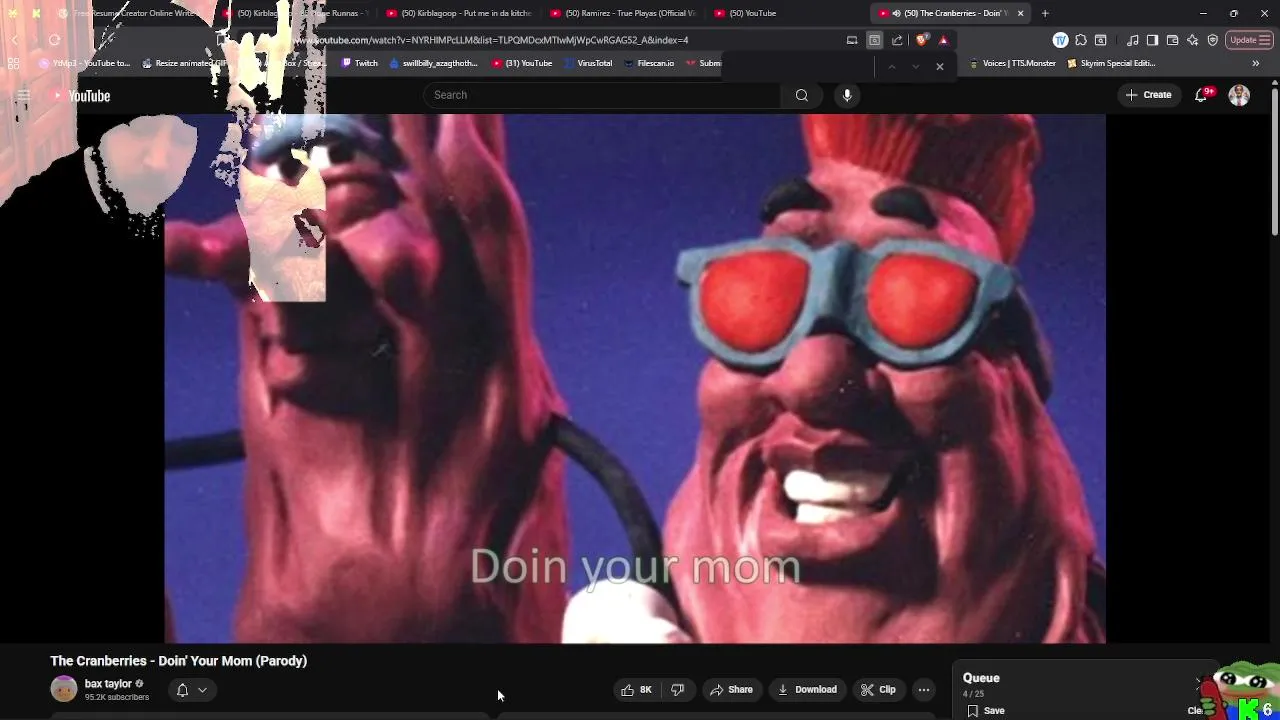
Task: Save the Queue as a playlist
Action: (x=986, y=710)
